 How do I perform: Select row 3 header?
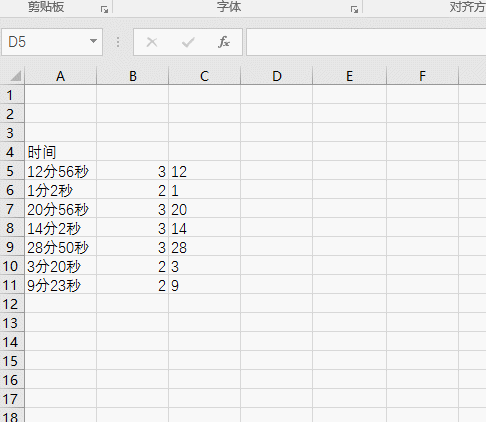click(x=12, y=133)
